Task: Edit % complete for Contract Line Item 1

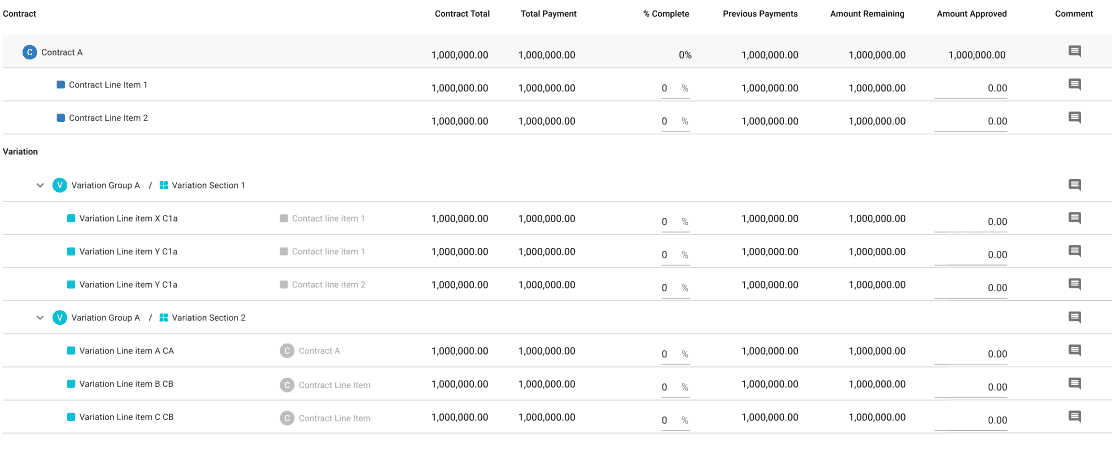Action: click(666, 88)
